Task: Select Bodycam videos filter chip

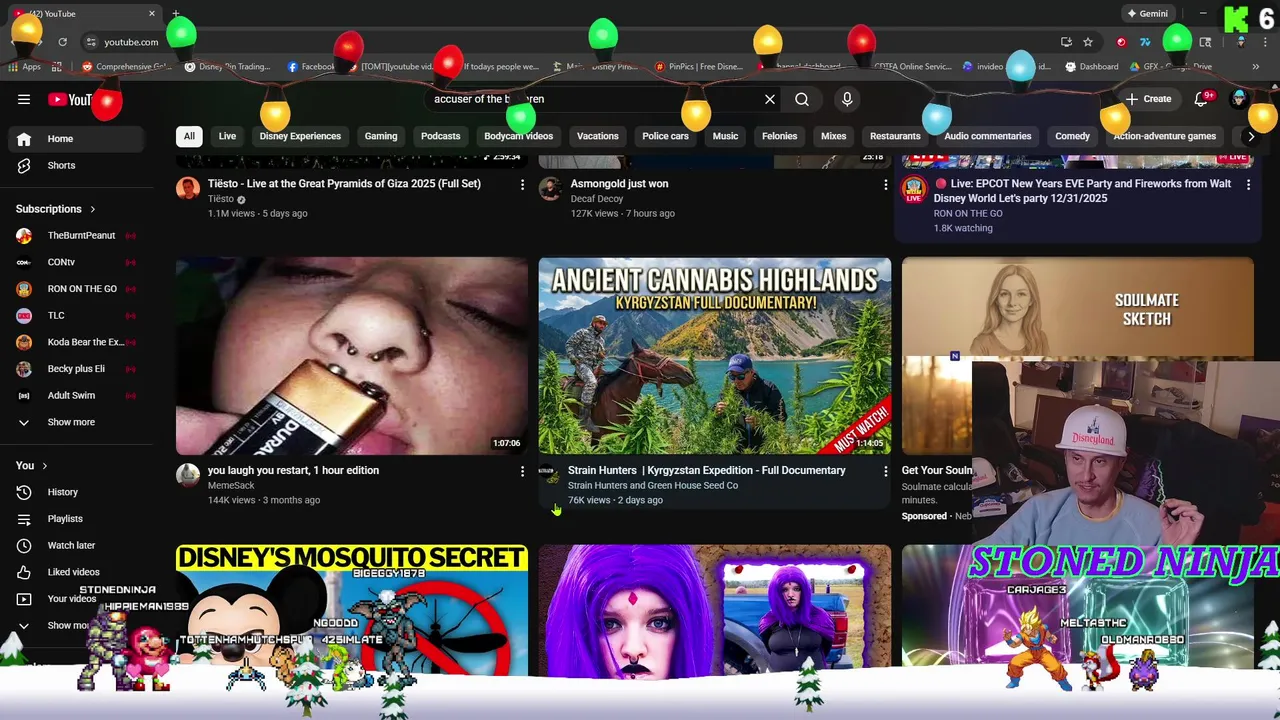Action: pos(518,136)
